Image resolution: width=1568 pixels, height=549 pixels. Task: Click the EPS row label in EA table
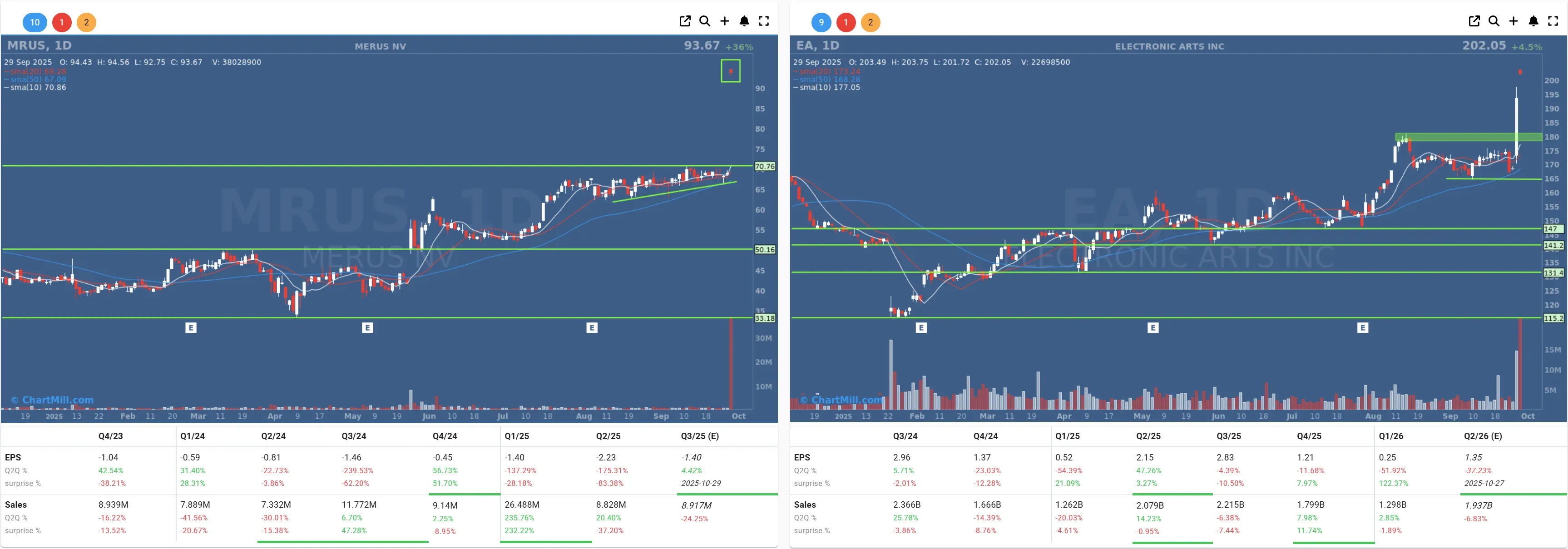tap(801, 458)
